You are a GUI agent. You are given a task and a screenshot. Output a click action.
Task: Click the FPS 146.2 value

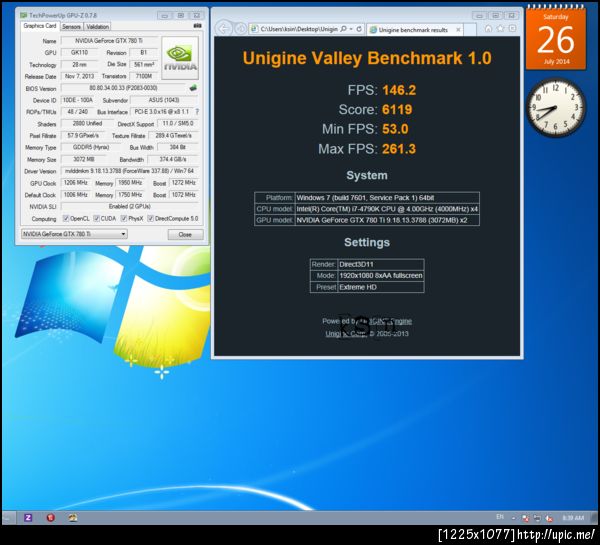click(399, 90)
